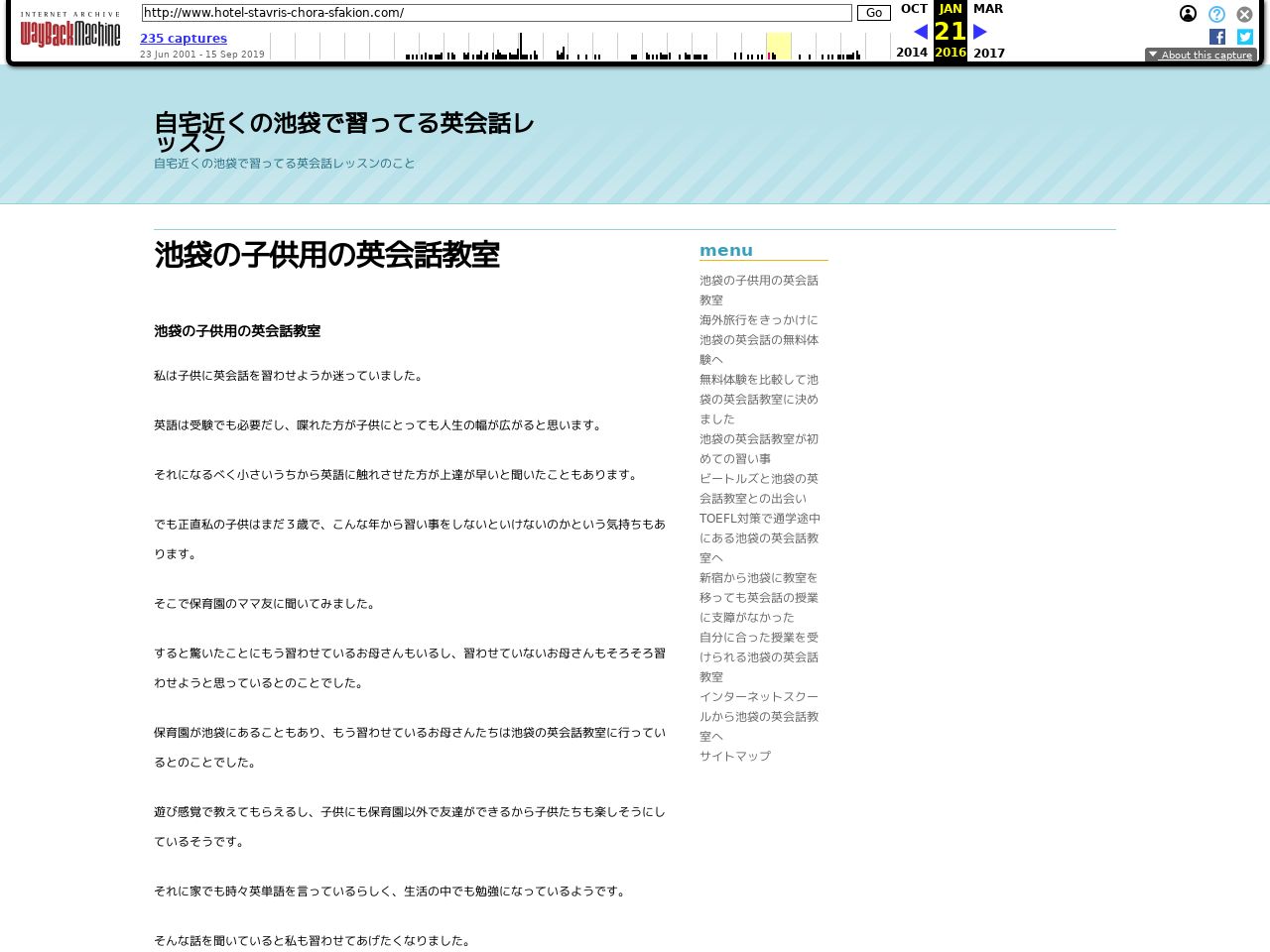Open the Wayback help icon
This screenshot has width=1270, height=952.
1216,14
